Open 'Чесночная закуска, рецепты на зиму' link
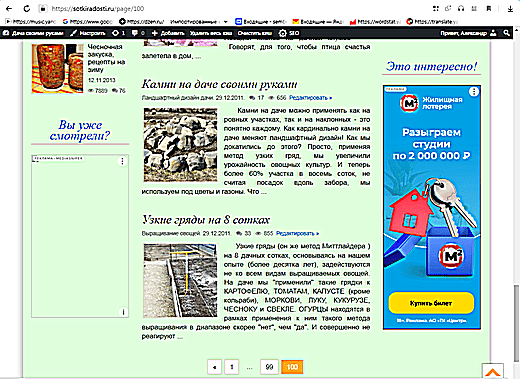Image resolution: width=520 pixels, height=379 pixels. [x=106, y=58]
